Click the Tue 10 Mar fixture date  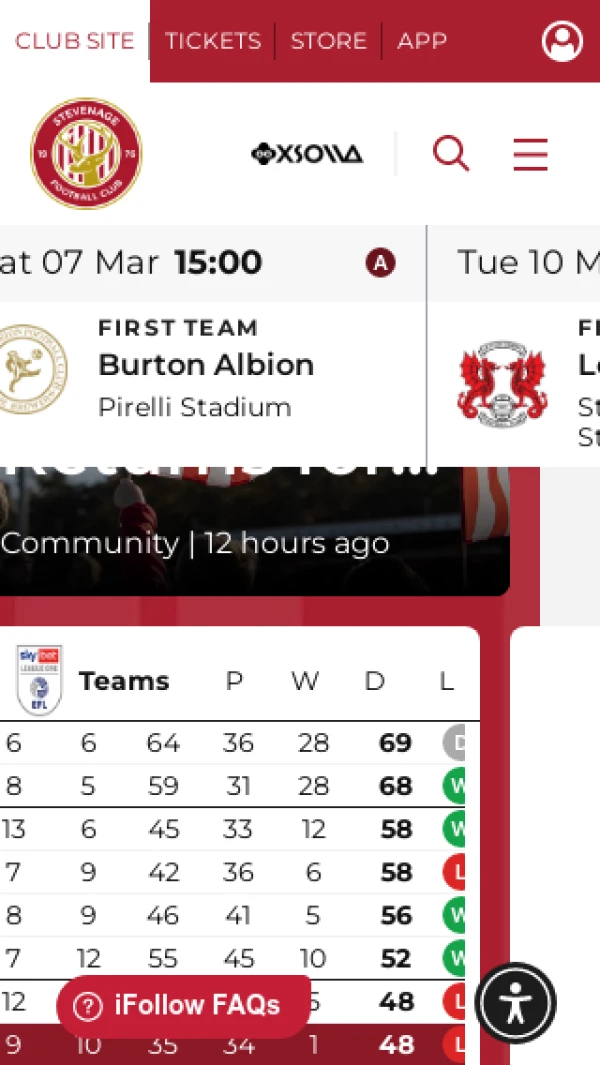(x=525, y=263)
